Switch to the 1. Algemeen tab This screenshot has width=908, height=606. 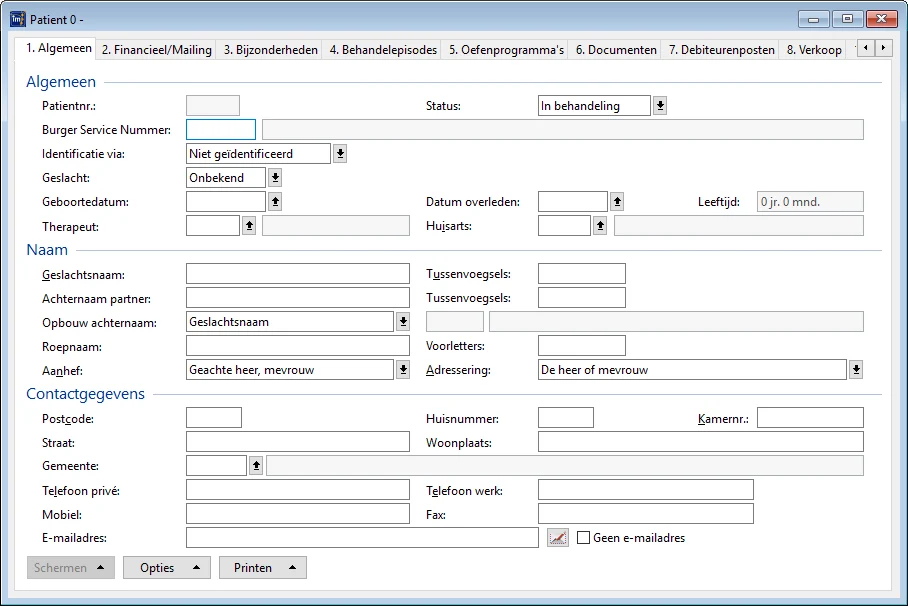point(56,48)
